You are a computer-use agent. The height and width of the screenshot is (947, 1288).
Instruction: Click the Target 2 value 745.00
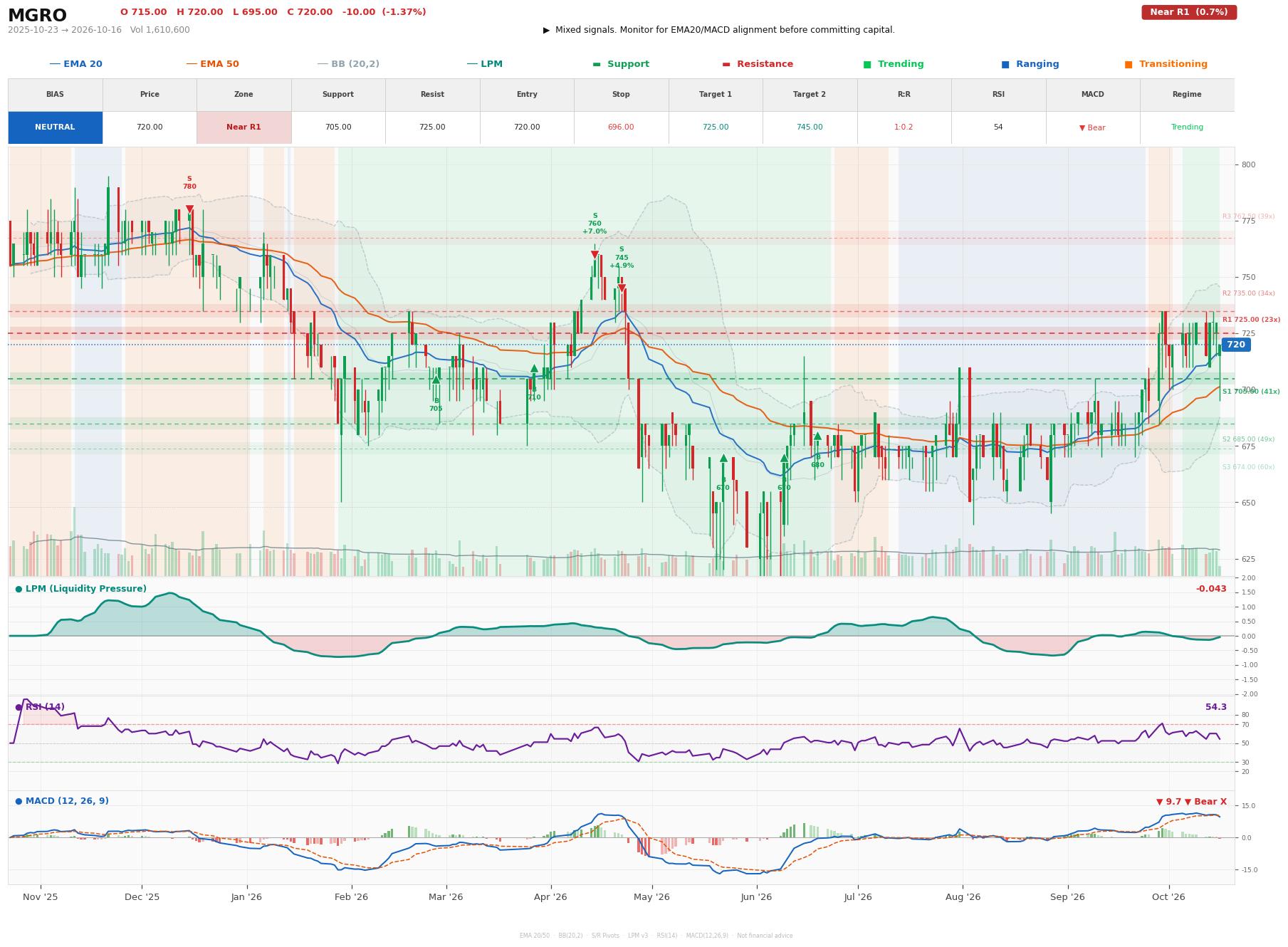810,127
